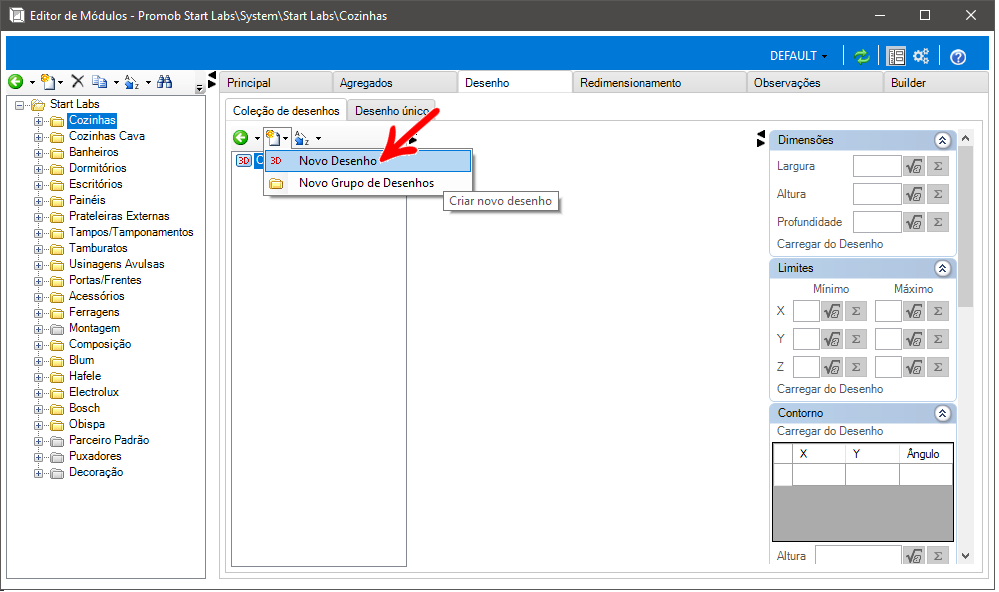Click formula button for X minimum limit
999x592 pixels.
click(x=831, y=312)
